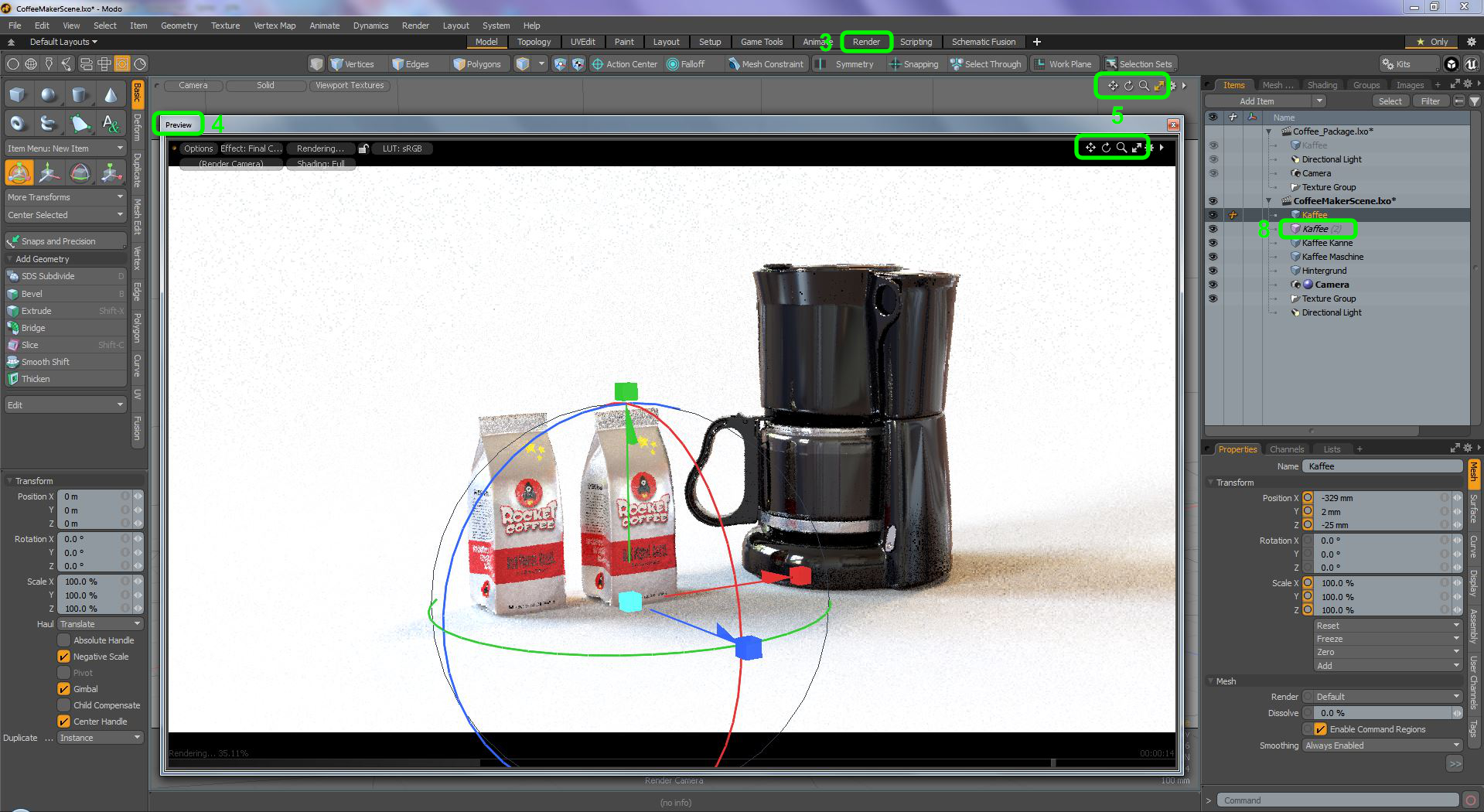Activate the Rotate tool

[80, 172]
